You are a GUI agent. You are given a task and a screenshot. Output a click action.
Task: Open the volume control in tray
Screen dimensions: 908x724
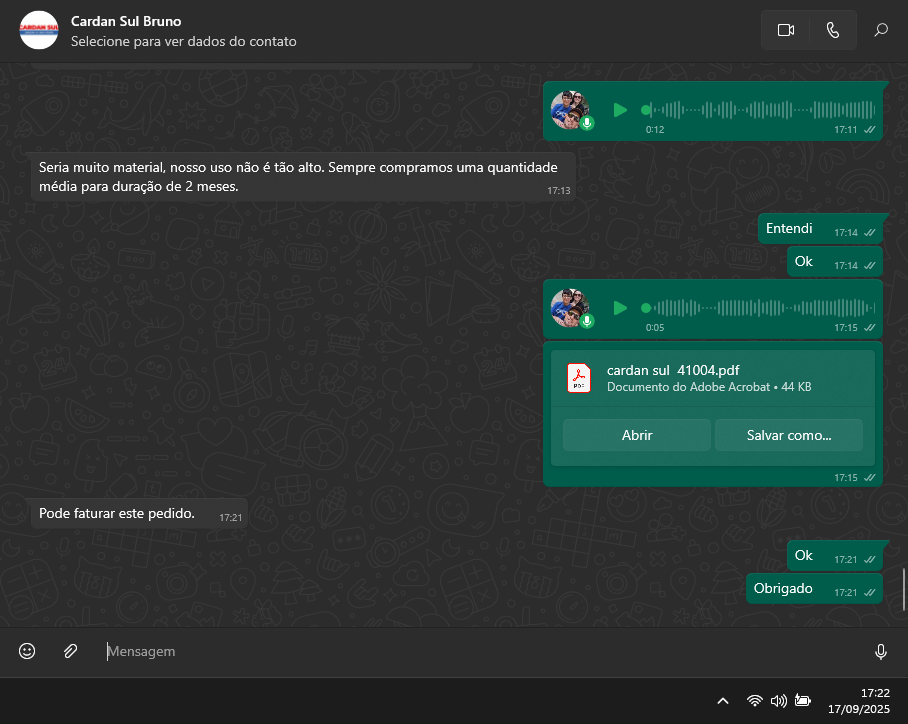[x=779, y=701]
